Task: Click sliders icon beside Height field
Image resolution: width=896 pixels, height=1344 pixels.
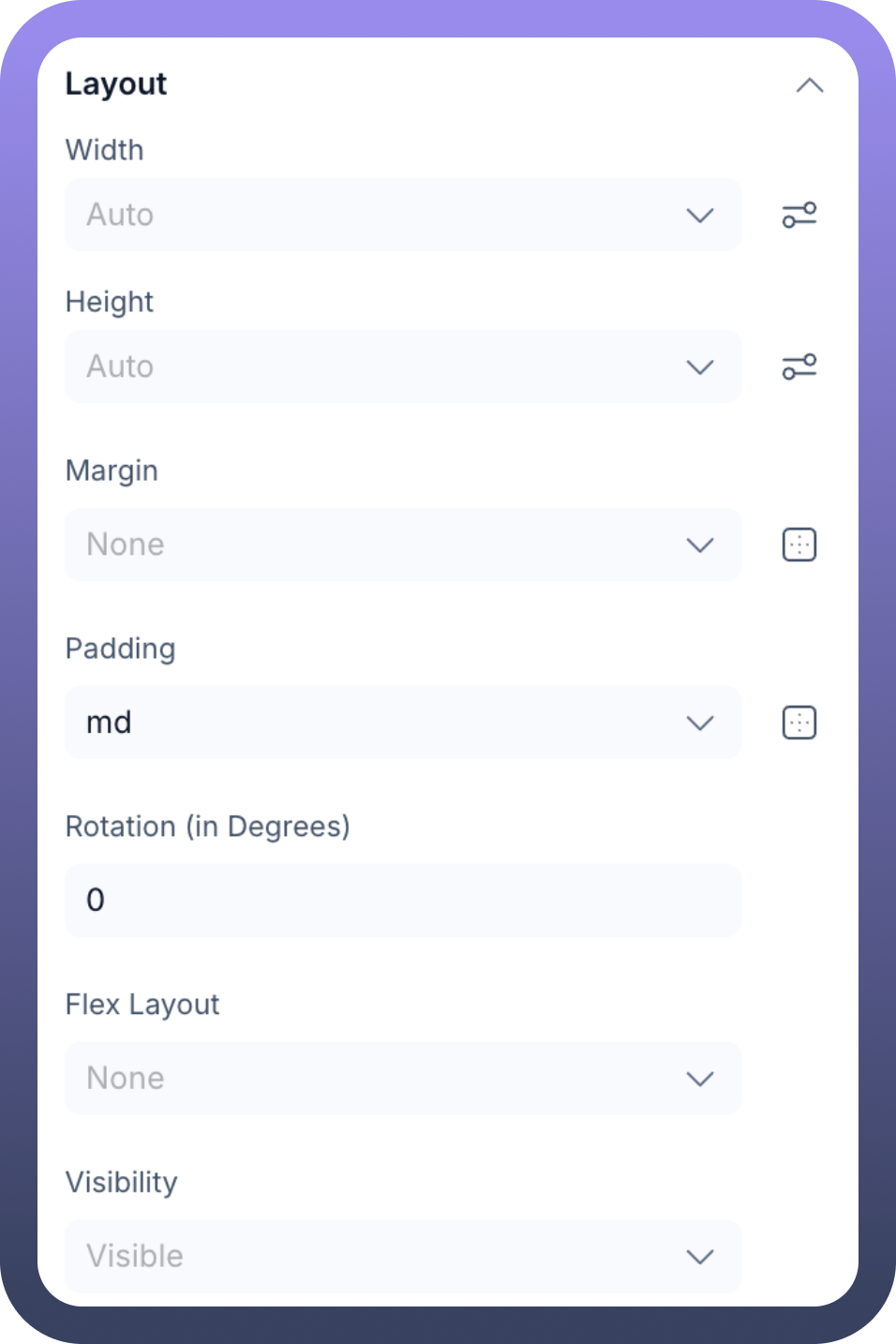Action: point(799,366)
